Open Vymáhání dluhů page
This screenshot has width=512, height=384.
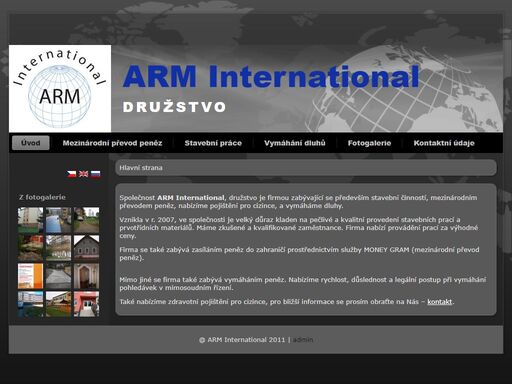[295, 143]
